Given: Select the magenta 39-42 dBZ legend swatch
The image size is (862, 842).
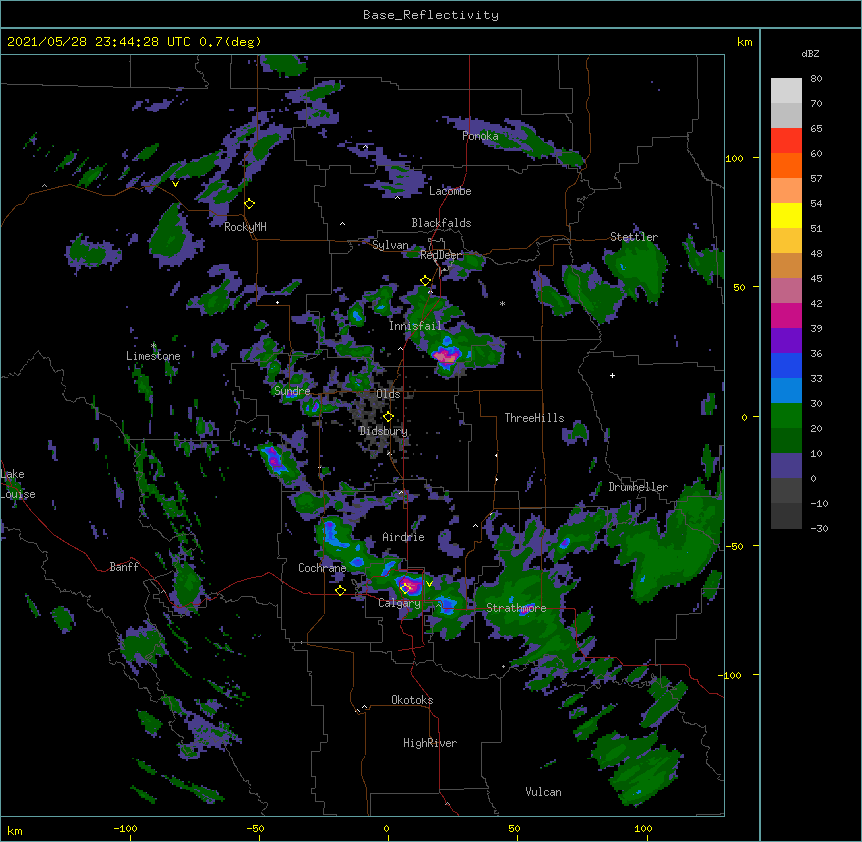Looking at the screenshot, I should [x=786, y=315].
